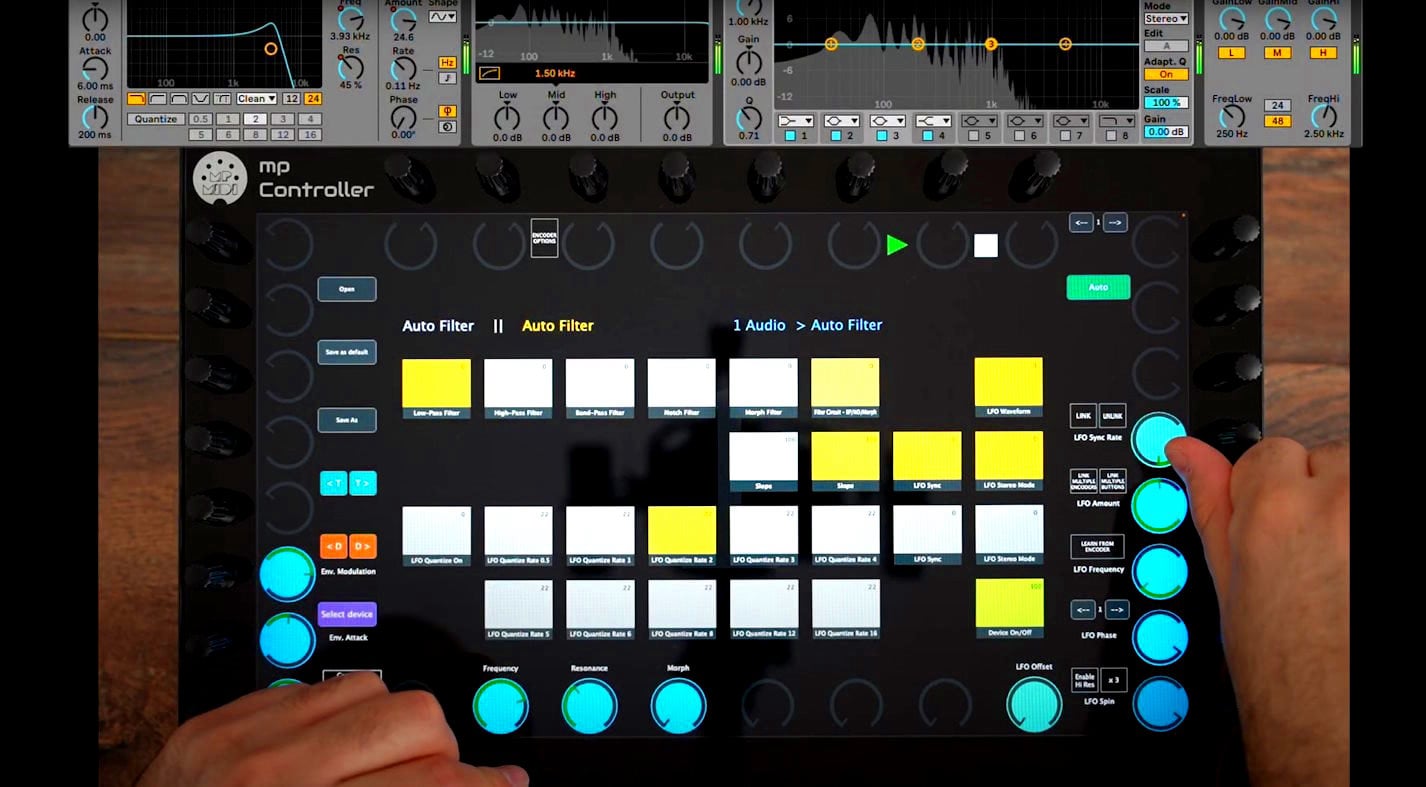Select notch filter shape icon in Ableton Auto Filter

(202, 98)
